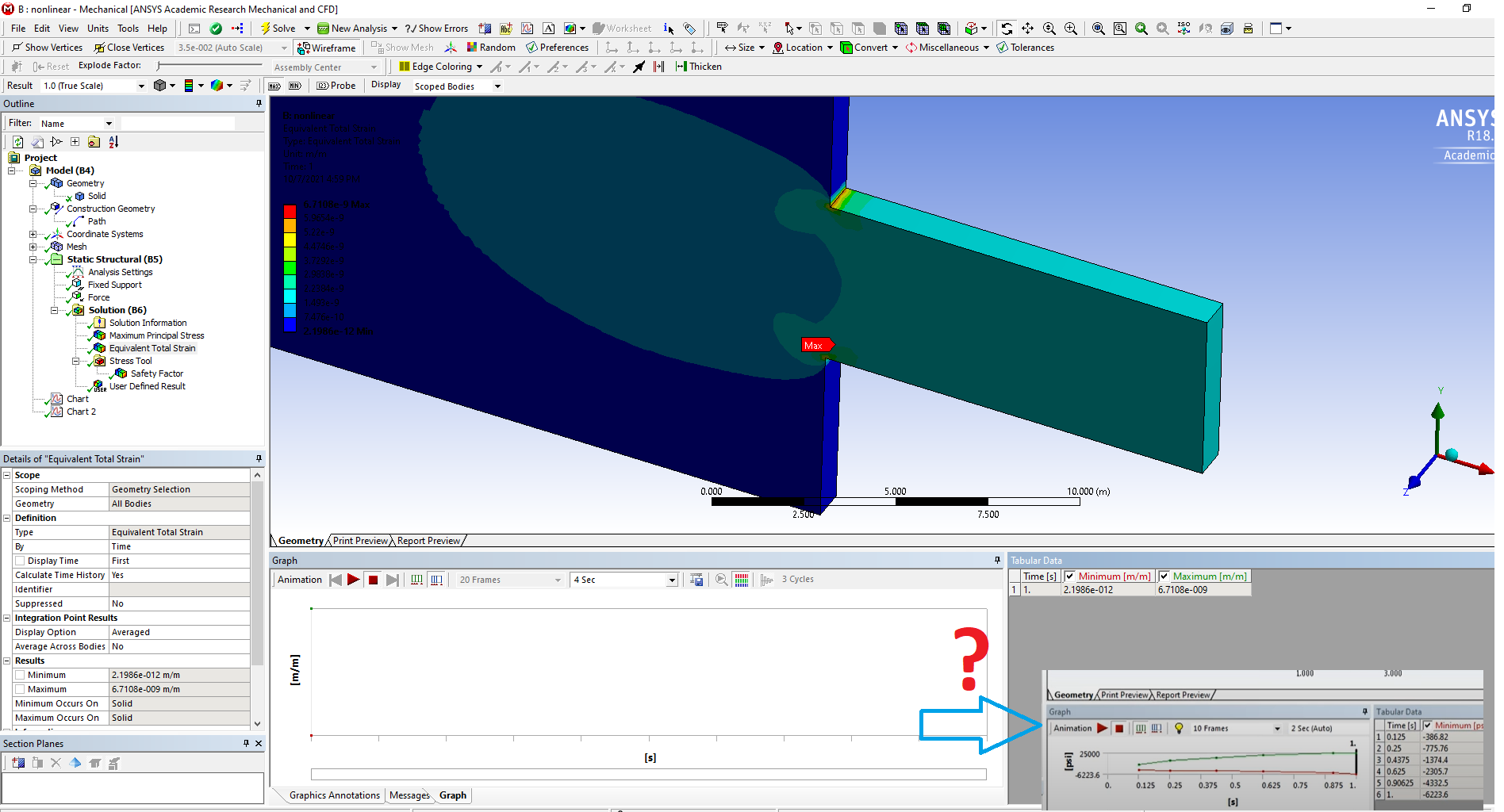Click the Show Errors button

pos(436,29)
